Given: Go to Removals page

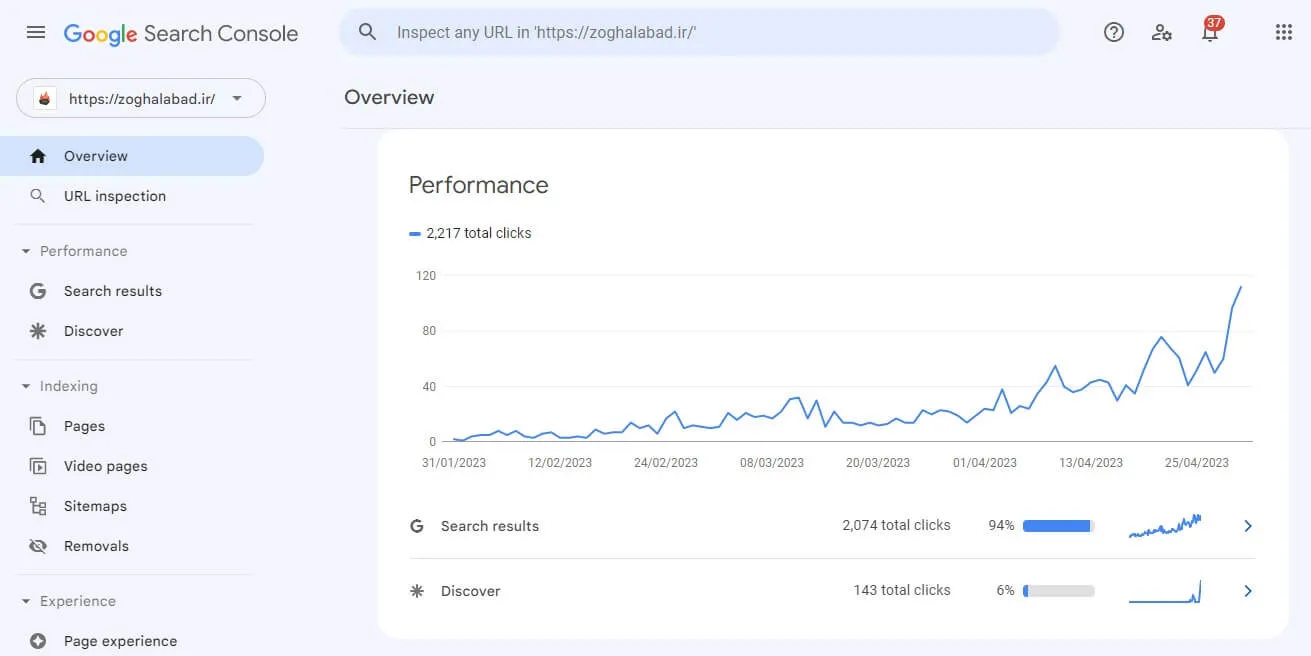Looking at the screenshot, I should [132, 546].
